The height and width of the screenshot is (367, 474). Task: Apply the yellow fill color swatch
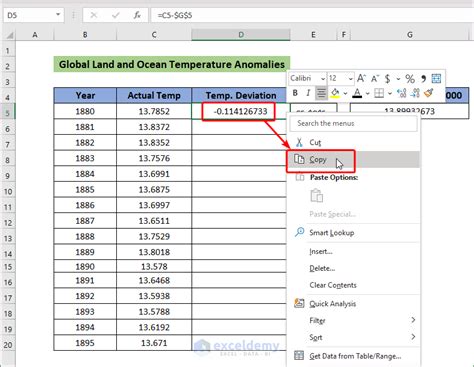click(335, 93)
